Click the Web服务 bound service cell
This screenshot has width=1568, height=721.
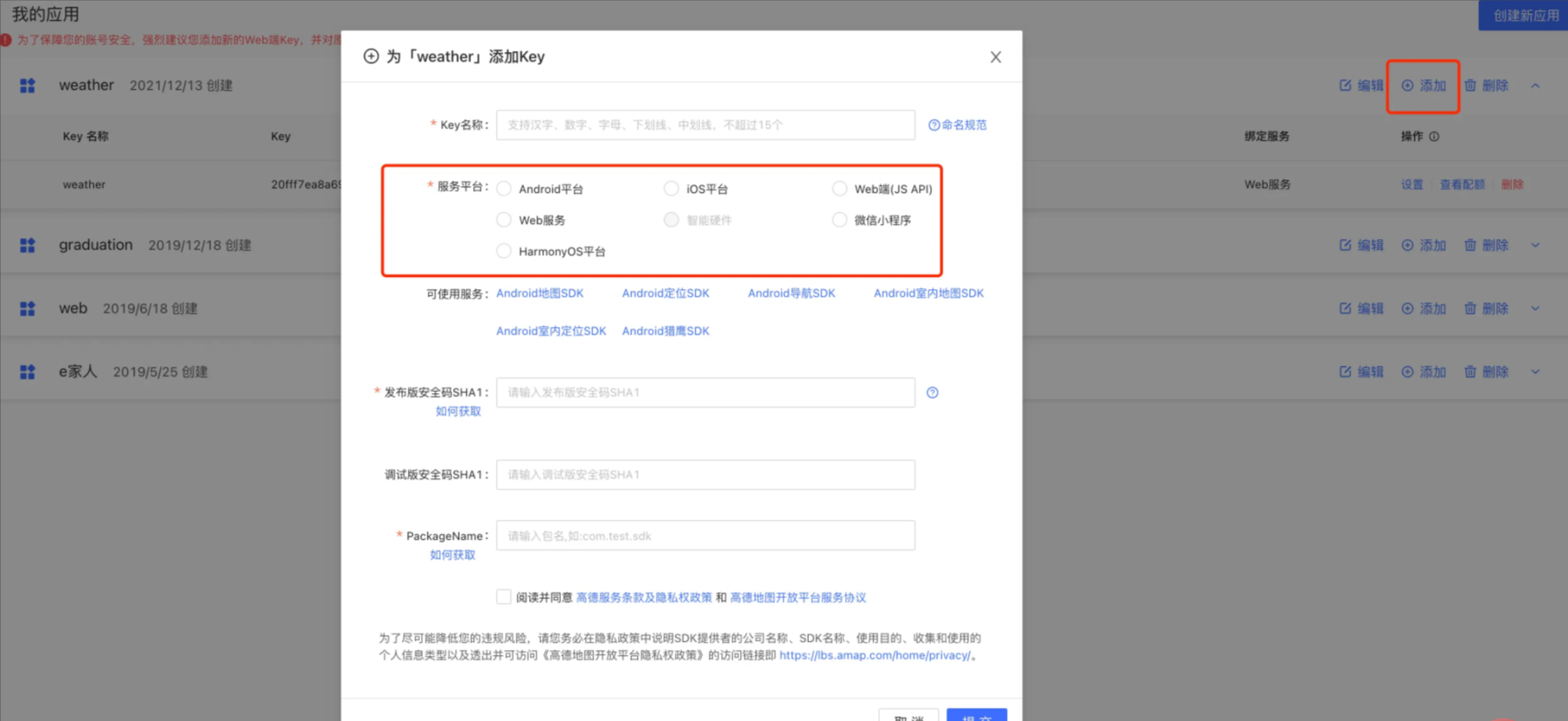(1267, 185)
